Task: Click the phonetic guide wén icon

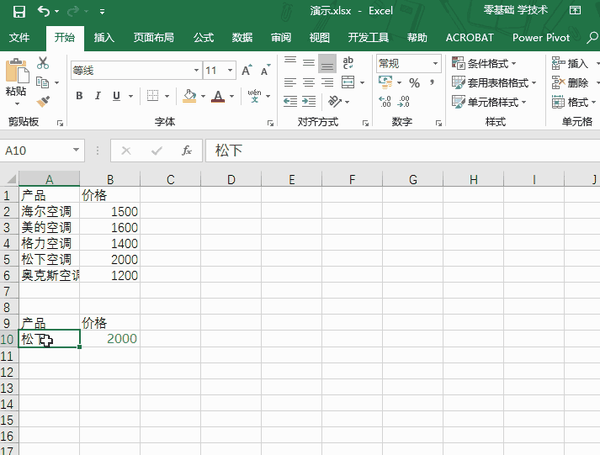Action: (254, 96)
